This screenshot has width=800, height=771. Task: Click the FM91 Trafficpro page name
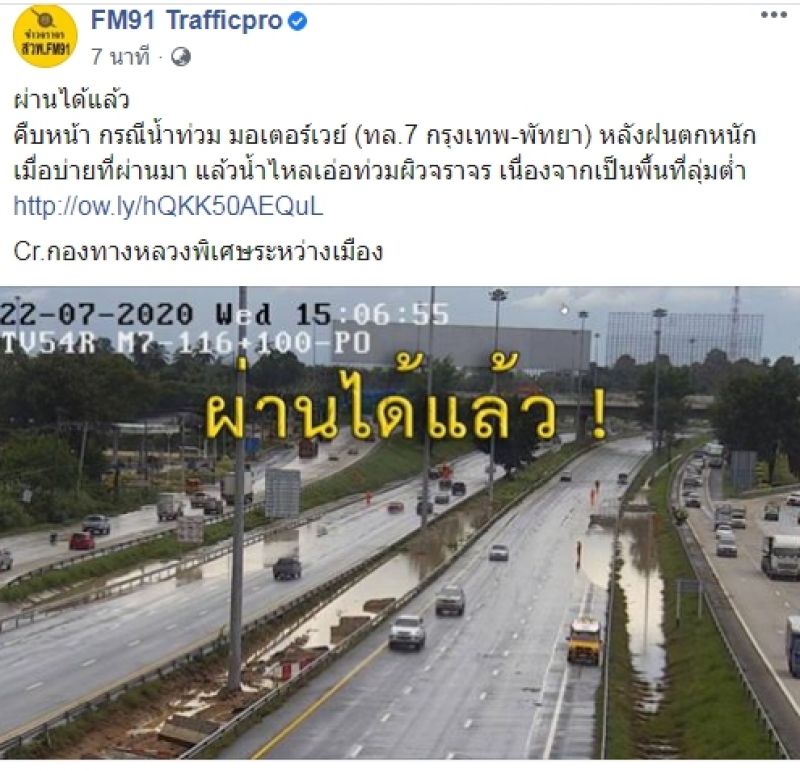[186, 21]
